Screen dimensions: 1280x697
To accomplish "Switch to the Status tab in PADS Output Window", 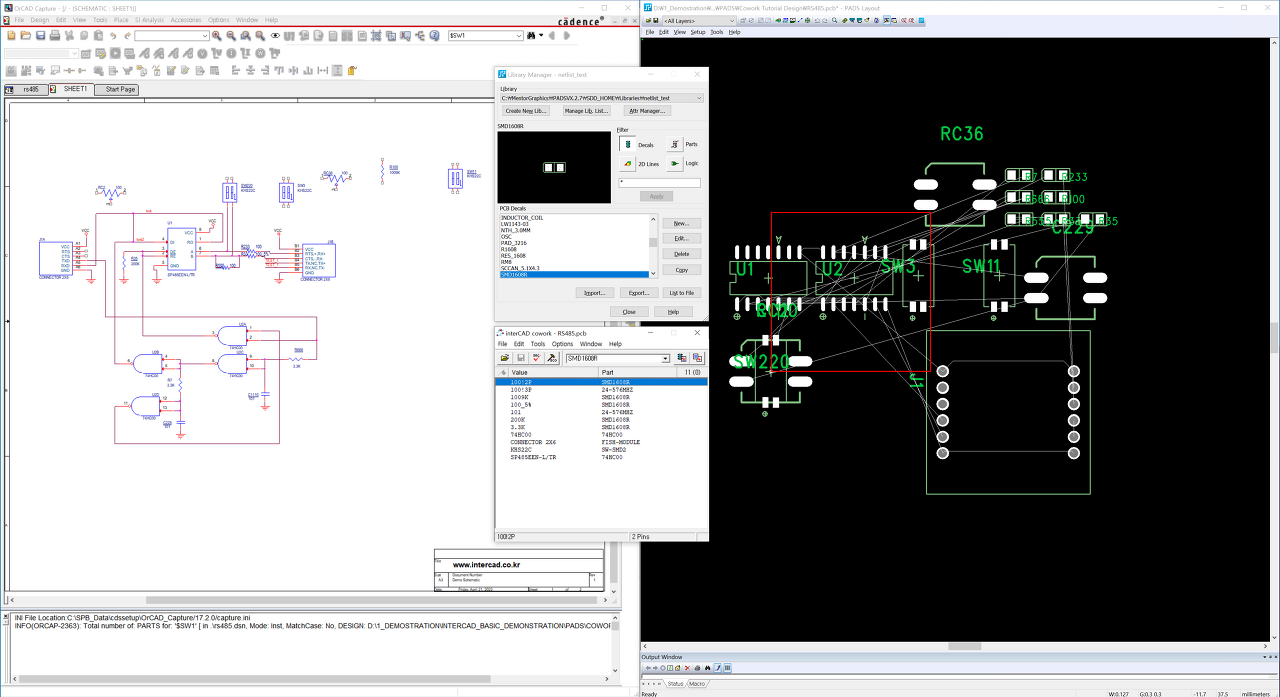I will (x=675, y=684).
